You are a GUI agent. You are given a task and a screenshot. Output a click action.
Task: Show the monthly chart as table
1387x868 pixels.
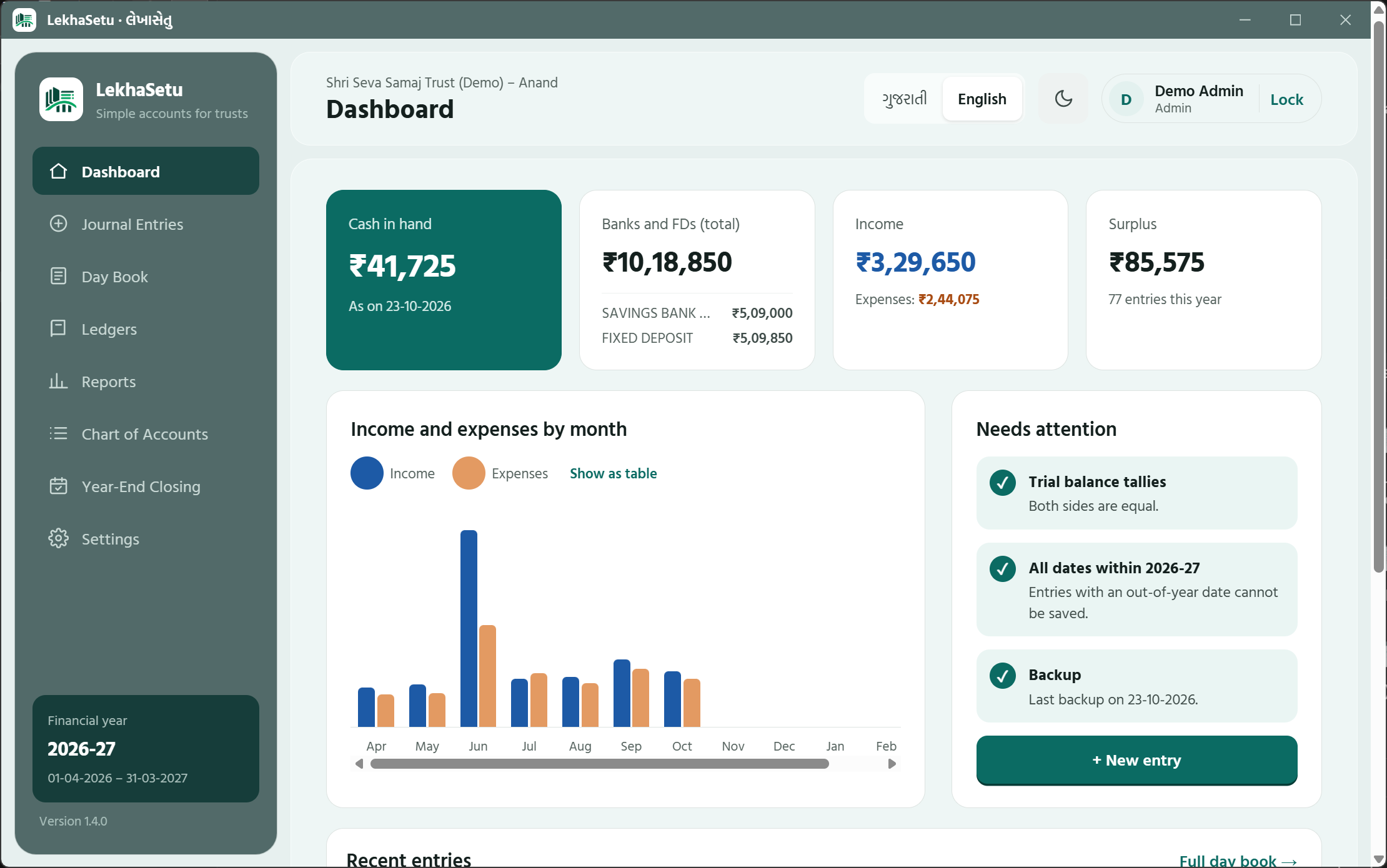tap(613, 473)
